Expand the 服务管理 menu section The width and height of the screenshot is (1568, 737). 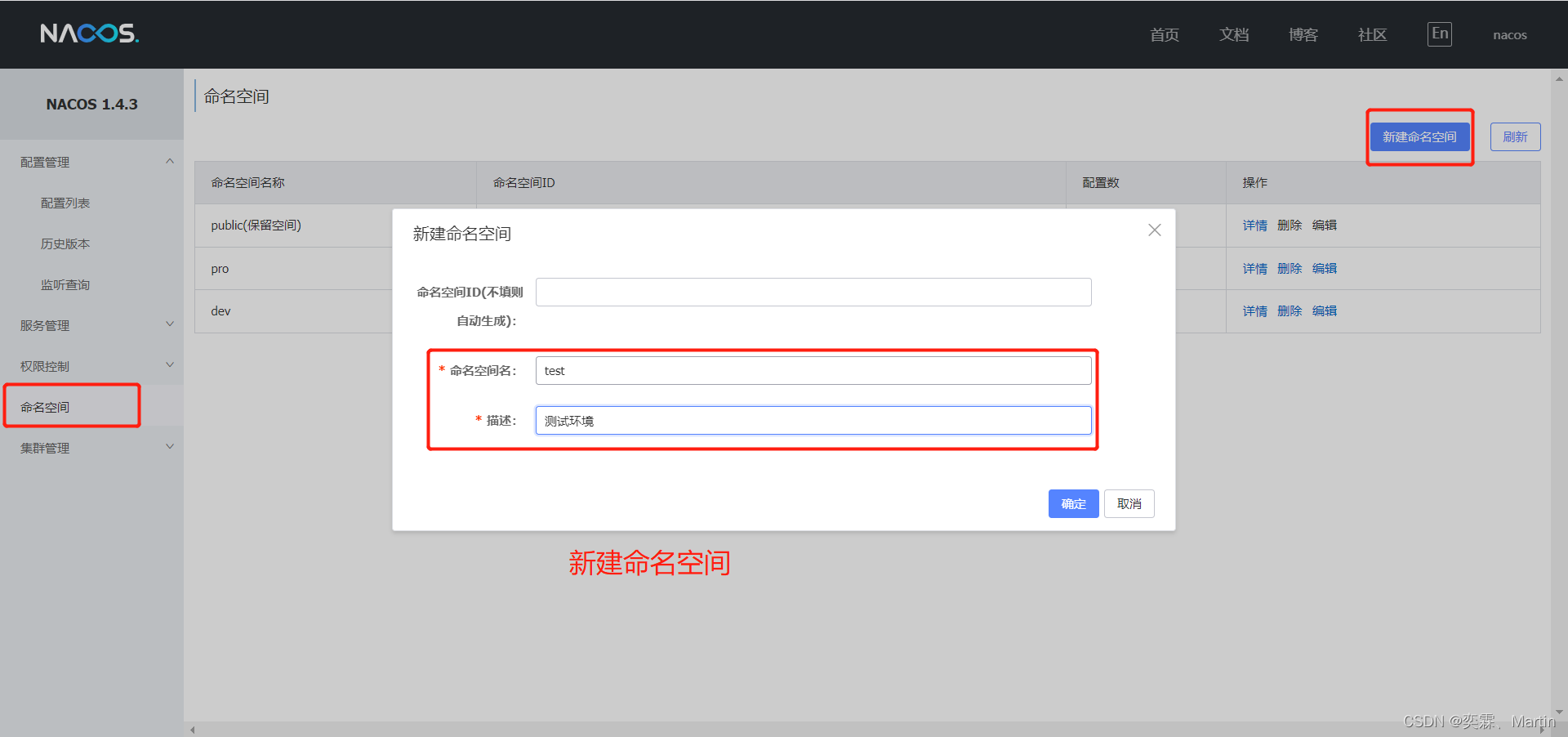tap(169, 325)
